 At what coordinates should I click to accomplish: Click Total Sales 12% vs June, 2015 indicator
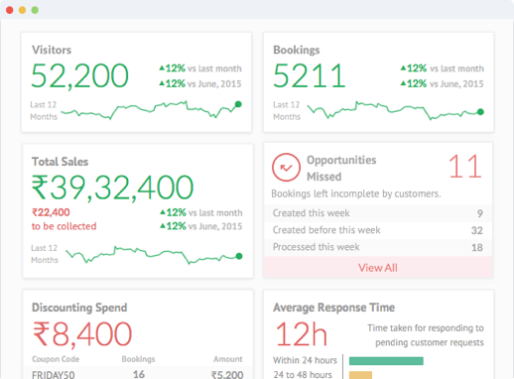201,226
